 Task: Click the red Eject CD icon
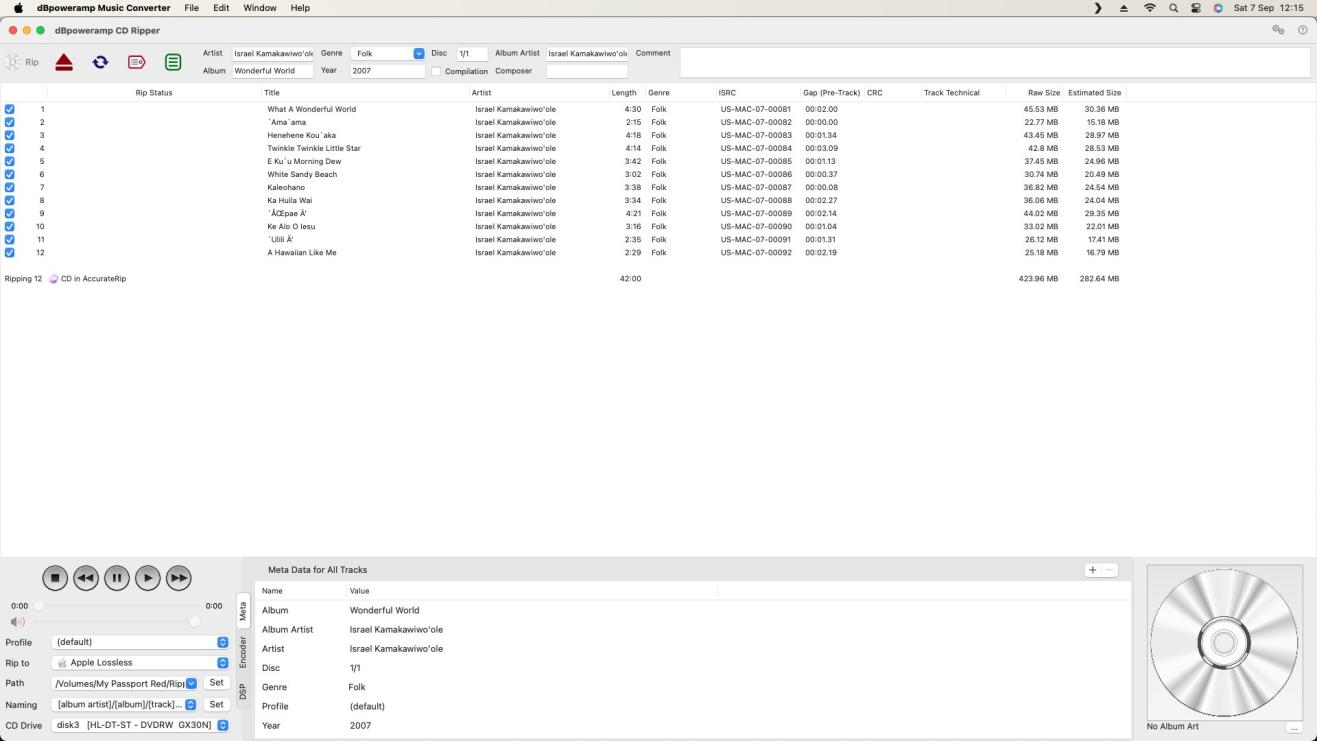click(64, 62)
